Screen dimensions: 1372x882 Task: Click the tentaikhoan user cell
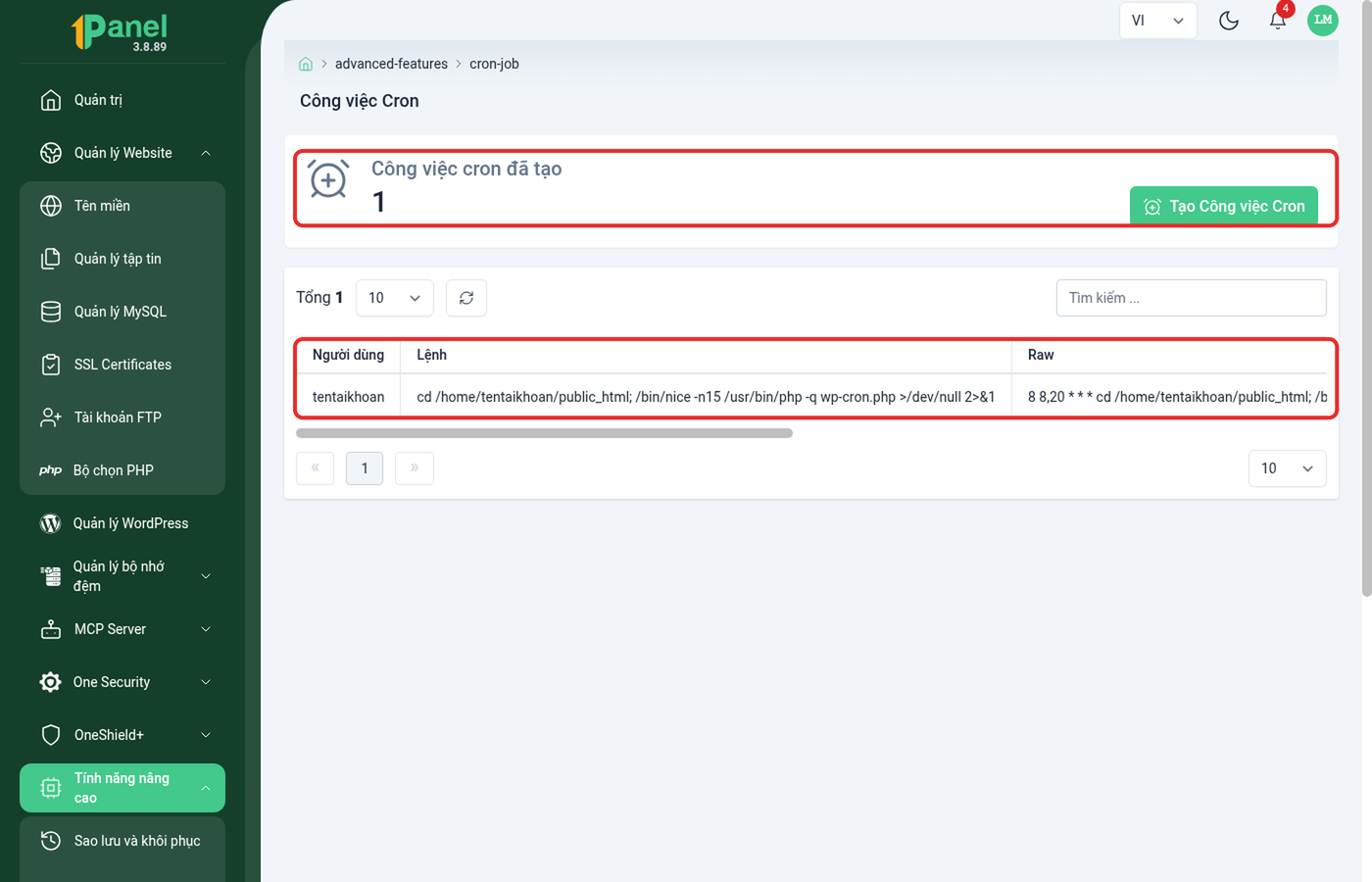(x=348, y=397)
